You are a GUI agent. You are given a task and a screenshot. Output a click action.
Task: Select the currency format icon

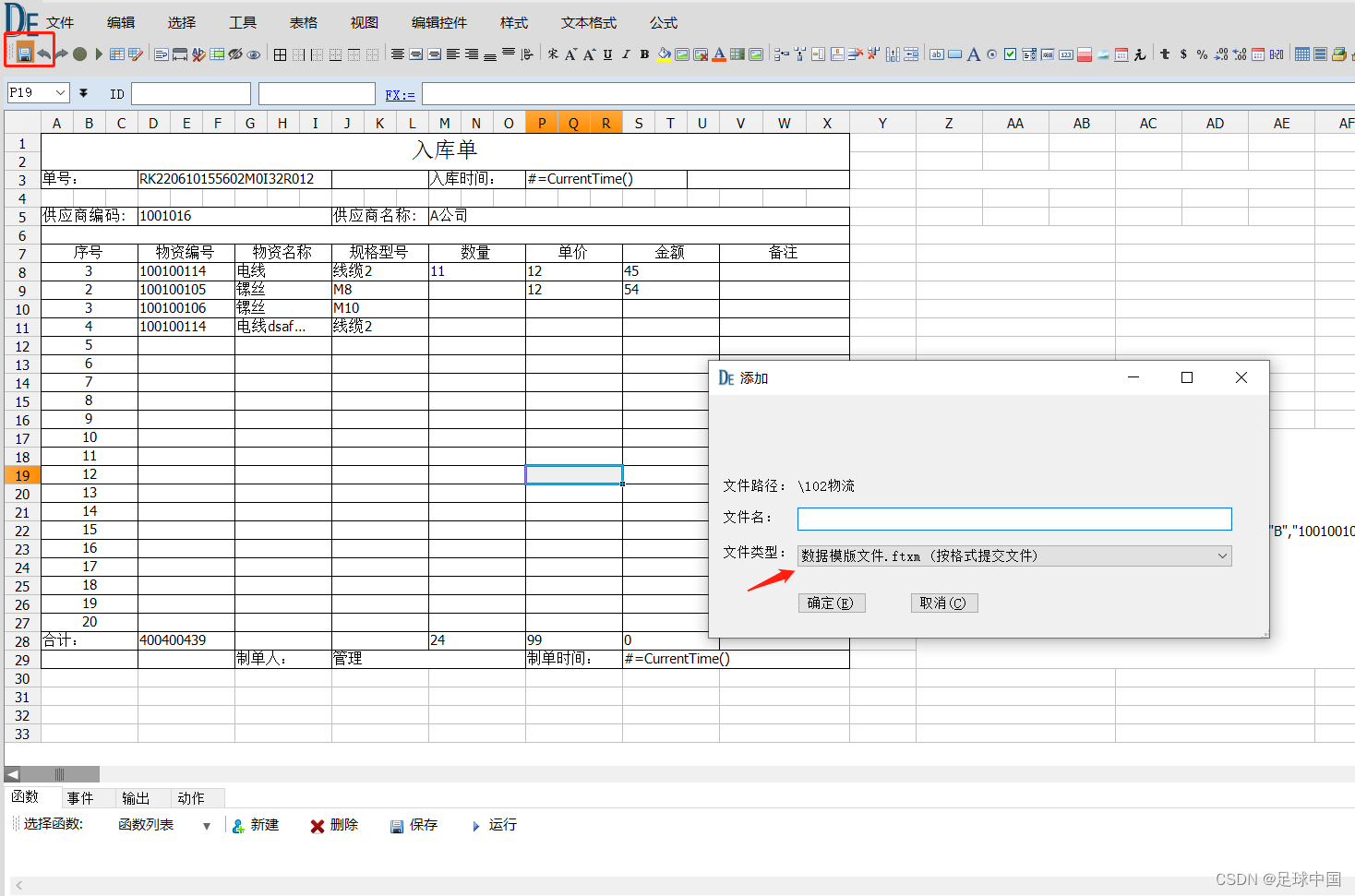tap(1183, 54)
